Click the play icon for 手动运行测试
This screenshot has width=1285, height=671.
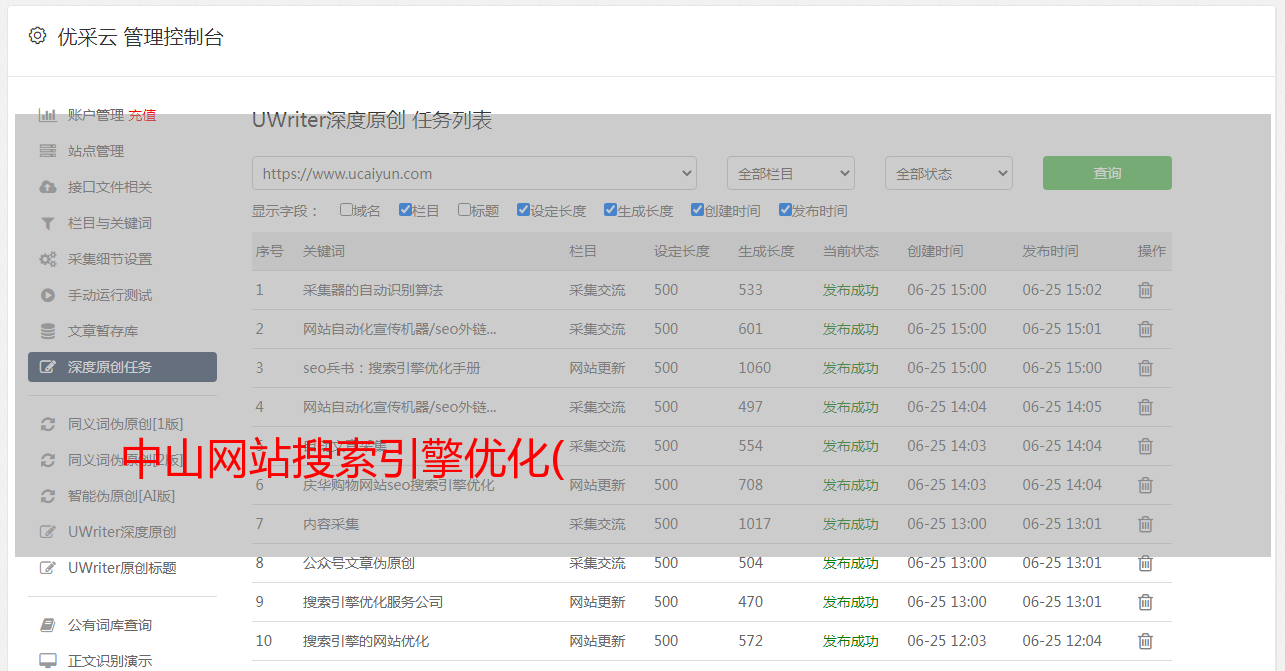point(47,295)
